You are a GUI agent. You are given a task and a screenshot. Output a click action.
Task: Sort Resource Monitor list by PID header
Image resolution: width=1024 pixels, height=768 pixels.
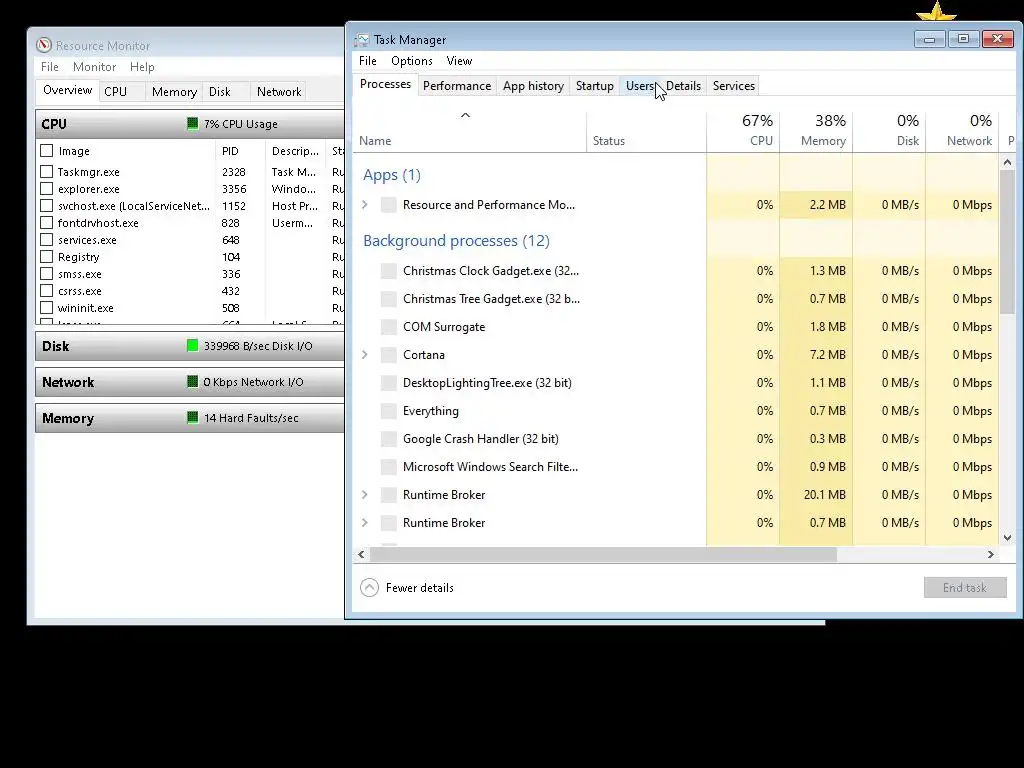coord(240,151)
